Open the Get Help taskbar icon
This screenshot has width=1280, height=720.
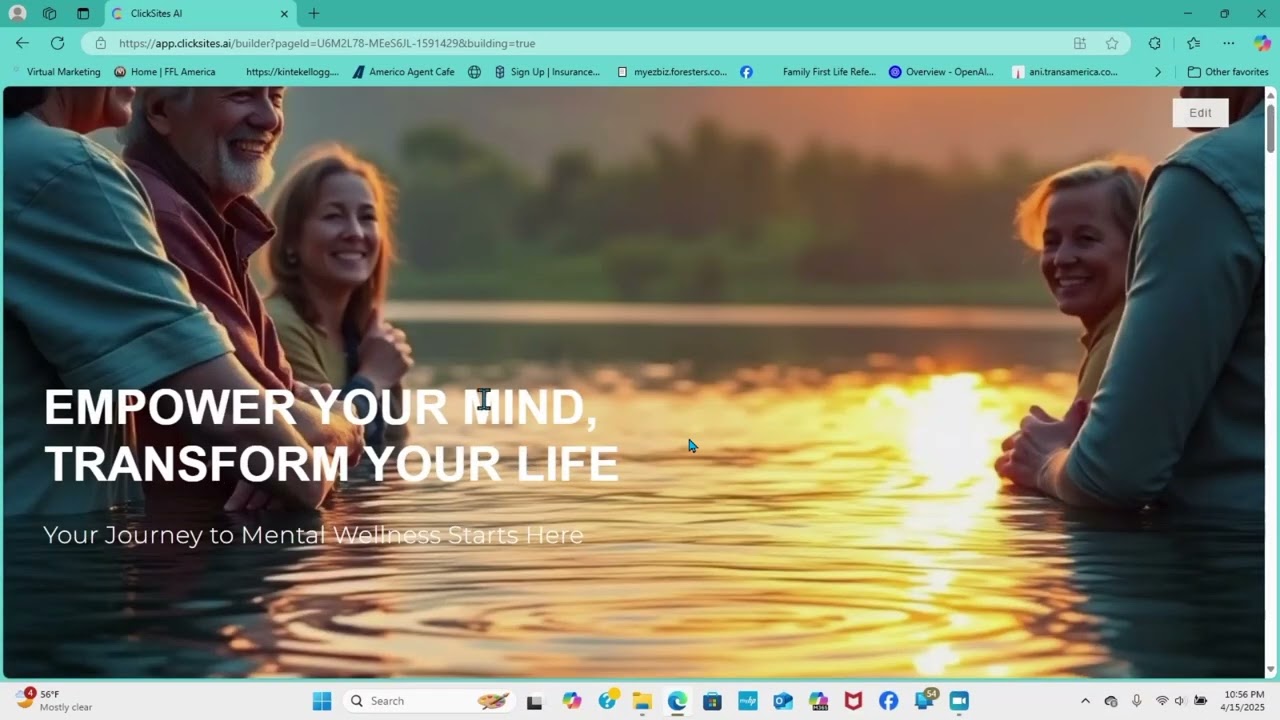(608, 700)
